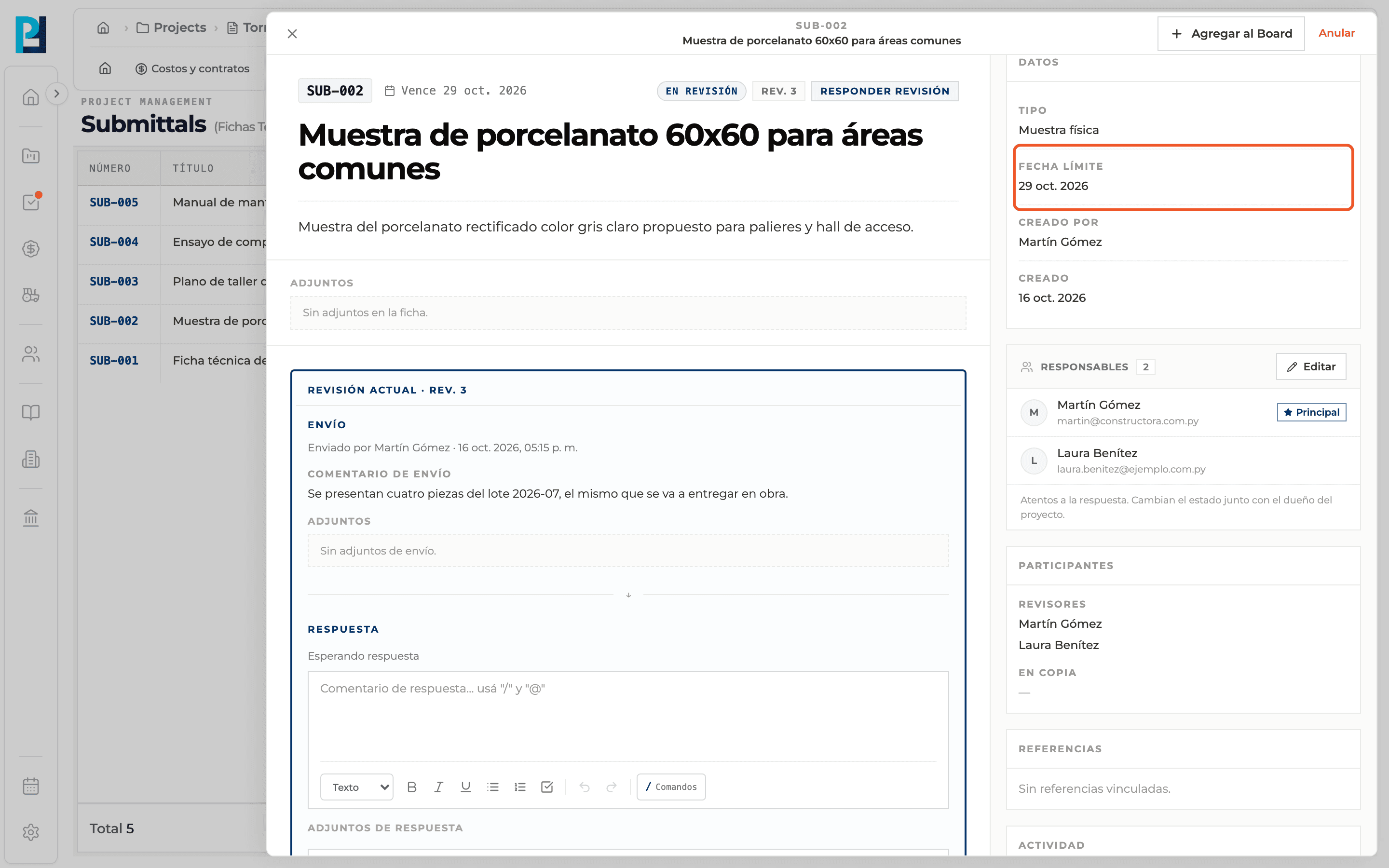Screen dimensions: 1389x868
Task: Click the Anular link
Action: pos(1336,33)
